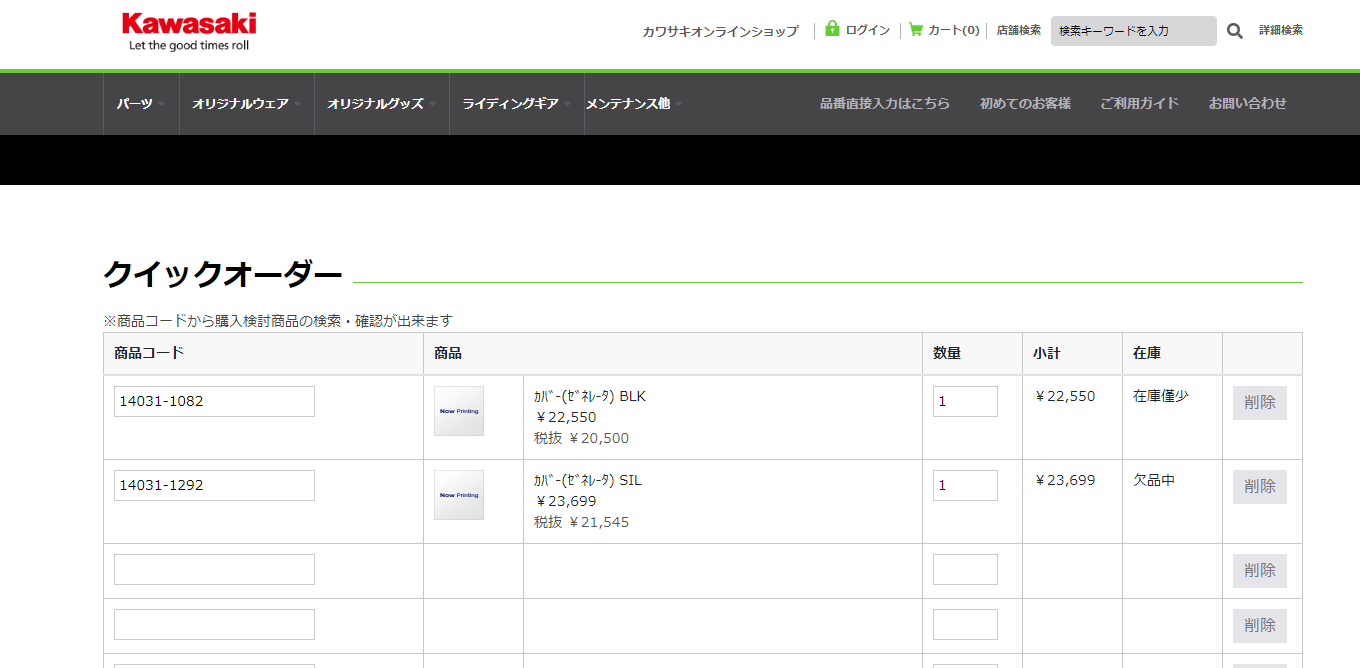The width and height of the screenshot is (1360, 668).
Task: Click the magnifier search icon
Action: tap(1235, 31)
